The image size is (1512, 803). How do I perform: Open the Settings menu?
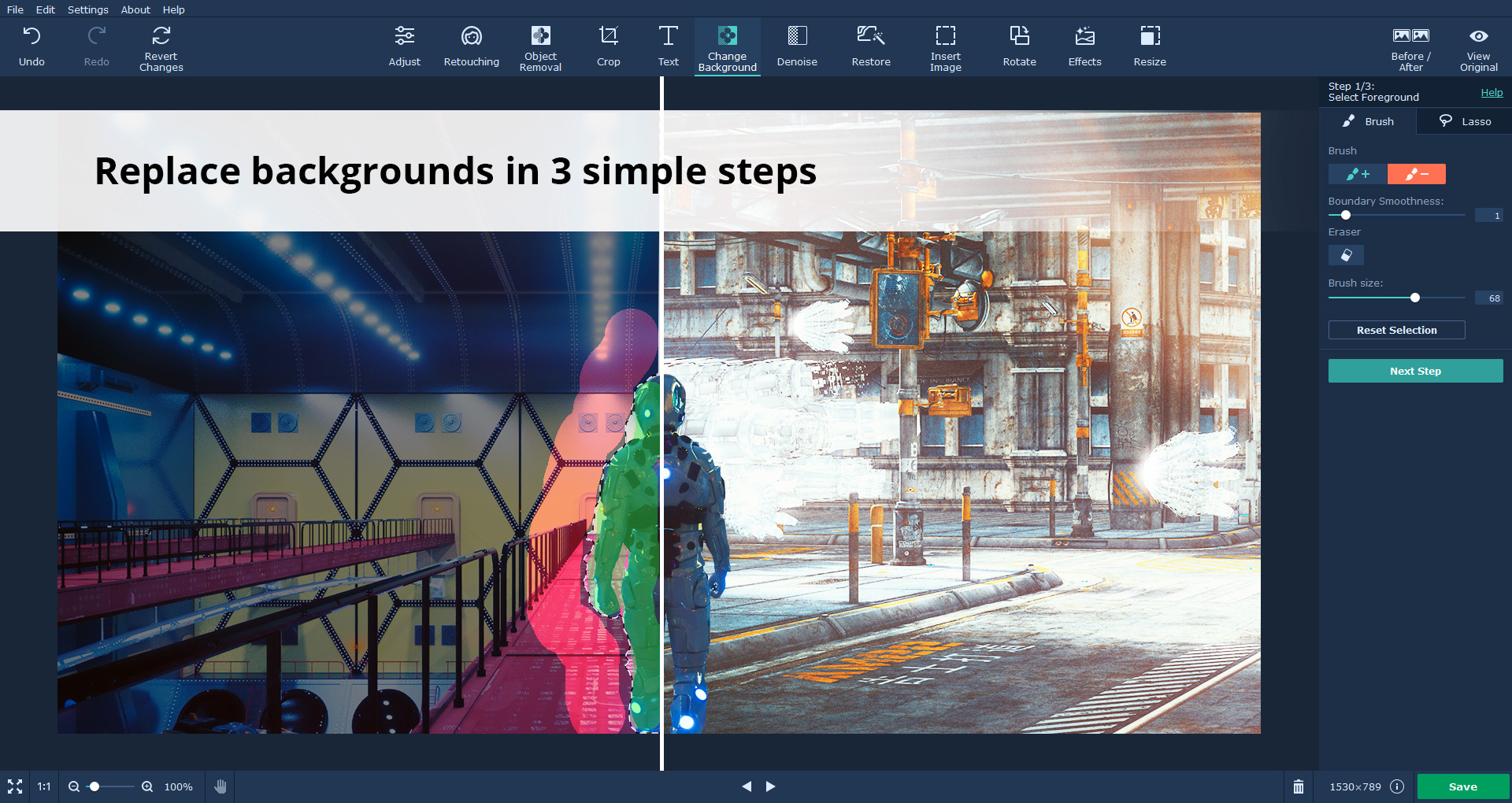click(87, 9)
